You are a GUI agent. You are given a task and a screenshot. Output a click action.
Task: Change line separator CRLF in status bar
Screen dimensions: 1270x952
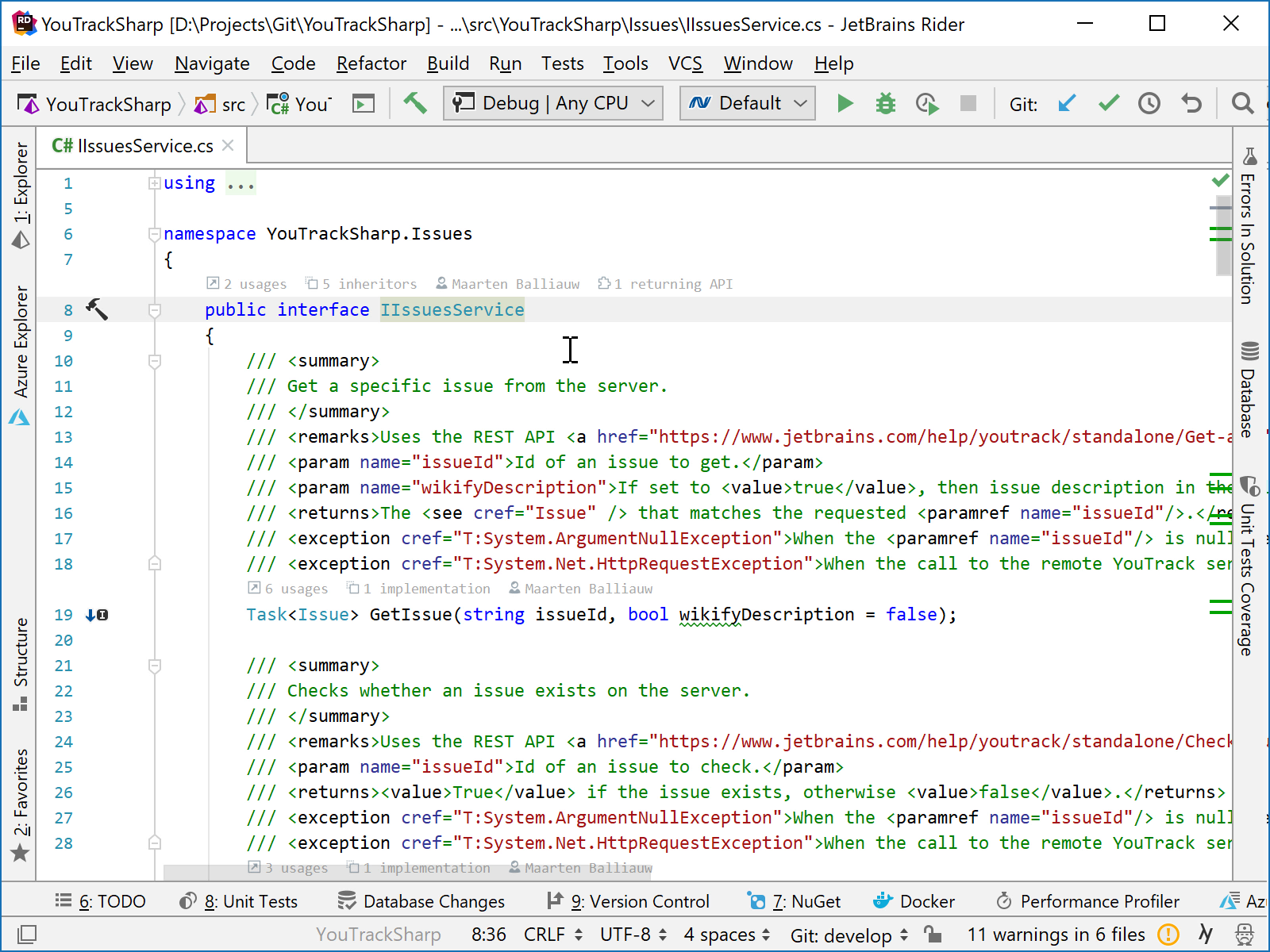[x=553, y=935]
